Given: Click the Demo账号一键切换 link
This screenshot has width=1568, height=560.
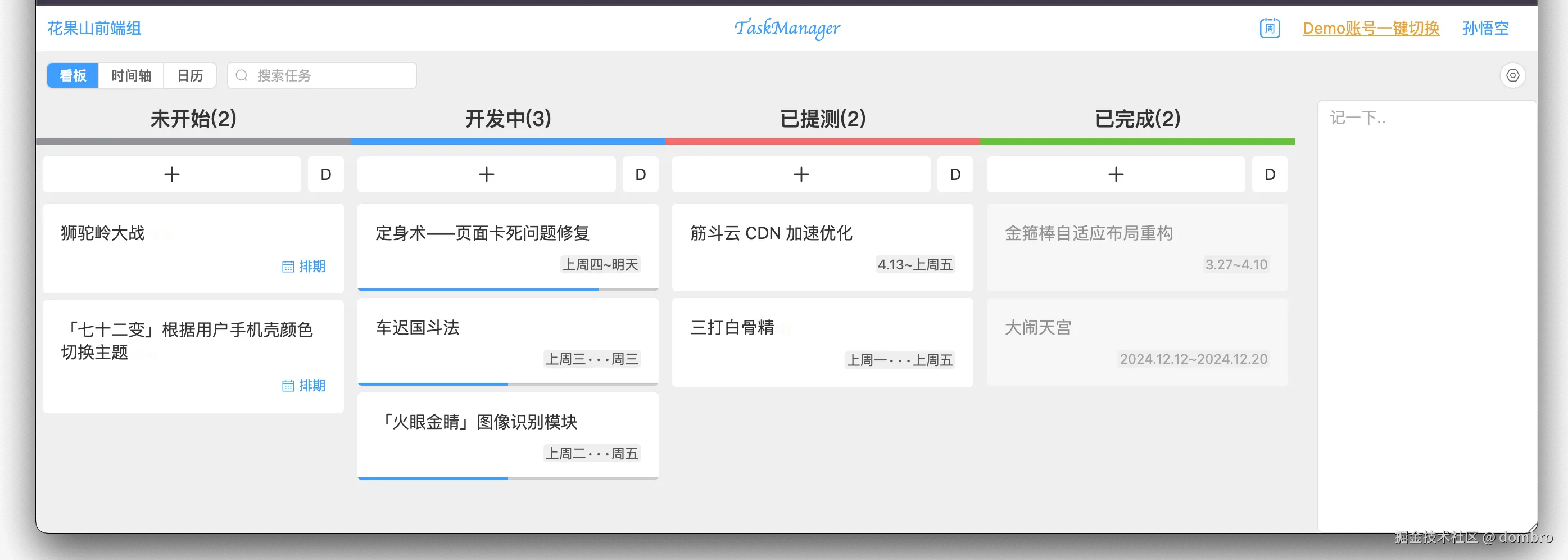Looking at the screenshot, I should tap(1371, 29).
